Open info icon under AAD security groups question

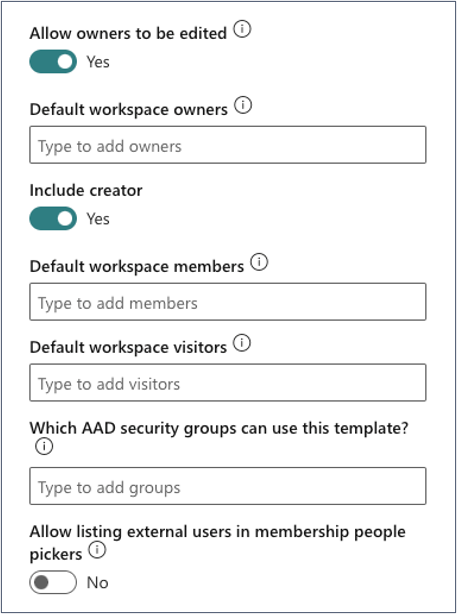tap(44, 446)
